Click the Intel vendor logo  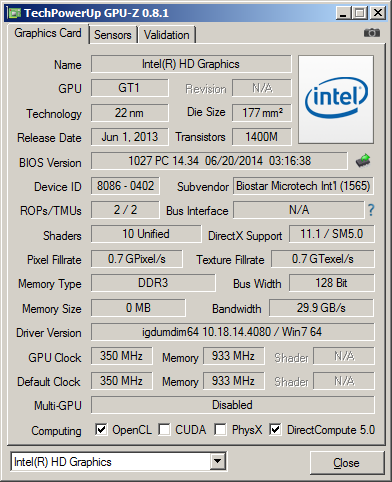[336, 99]
